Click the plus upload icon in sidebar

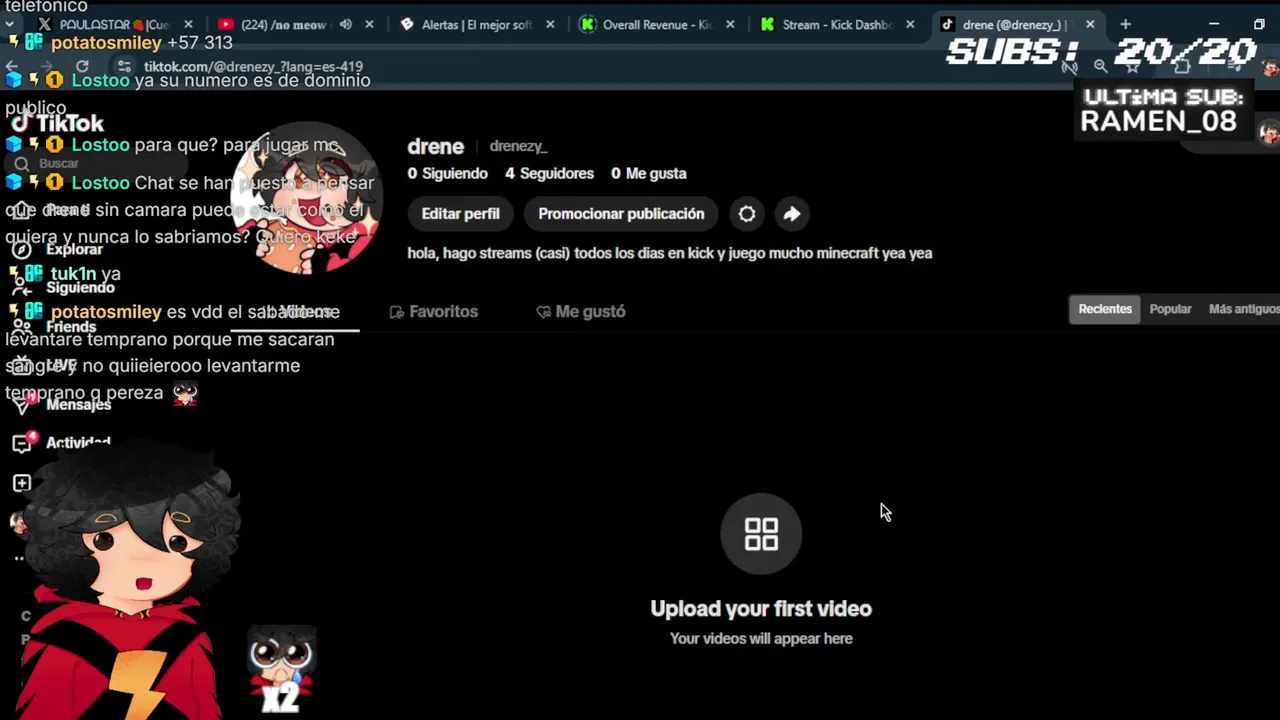[x=22, y=483]
